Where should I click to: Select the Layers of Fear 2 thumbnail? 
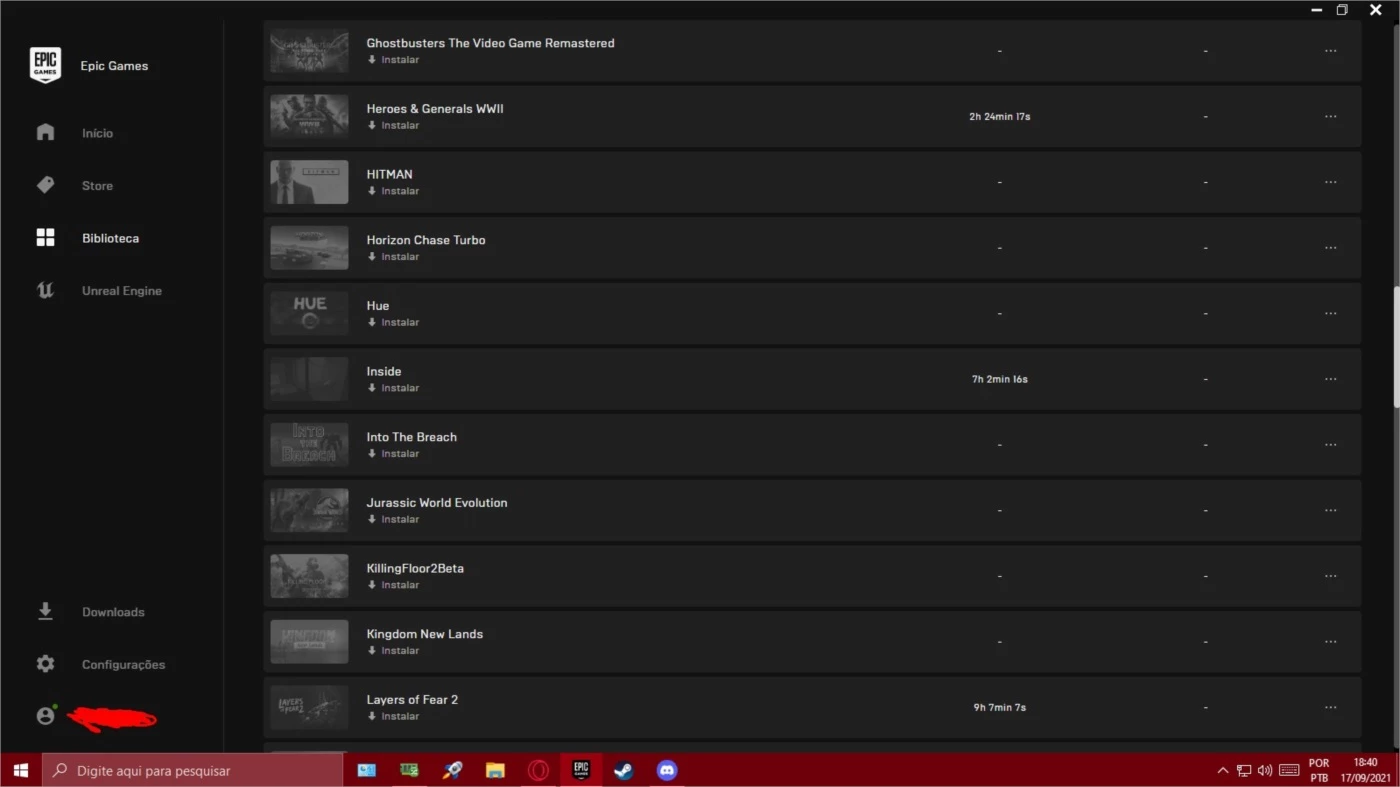[309, 707]
